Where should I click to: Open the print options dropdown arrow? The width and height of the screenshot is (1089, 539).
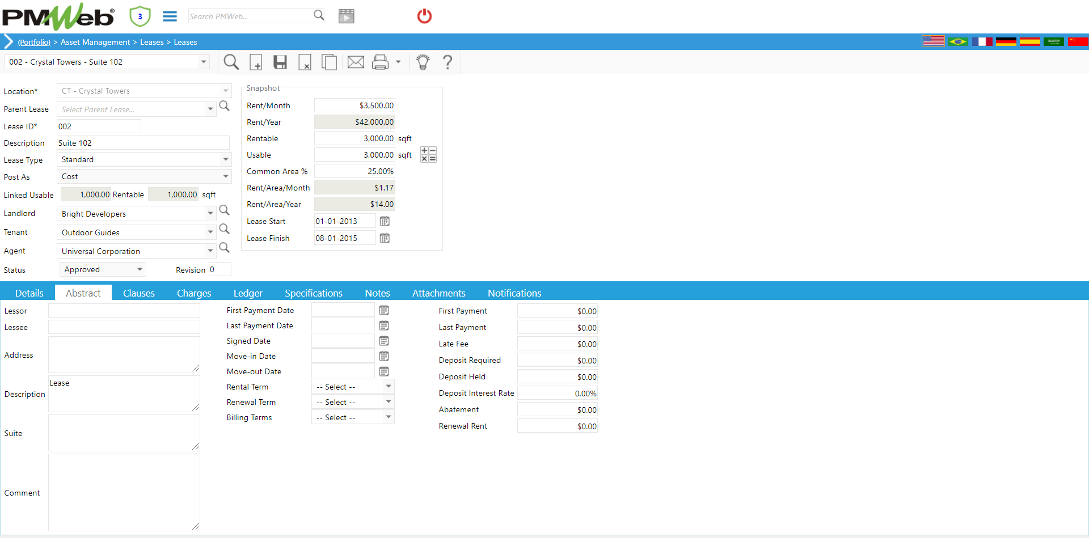coord(398,63)
